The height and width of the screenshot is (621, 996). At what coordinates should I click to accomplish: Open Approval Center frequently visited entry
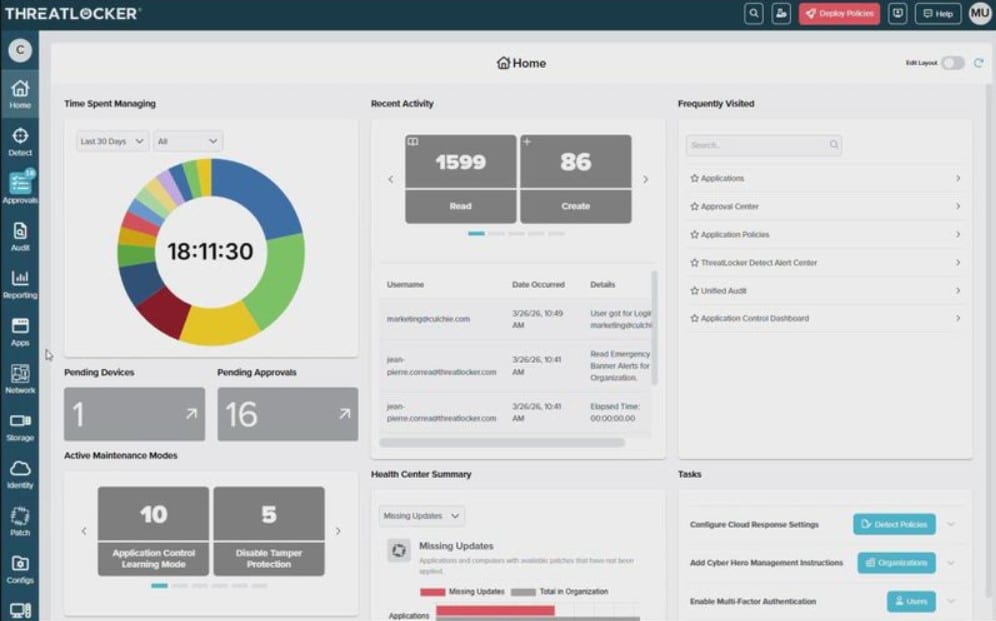point(825,206)
